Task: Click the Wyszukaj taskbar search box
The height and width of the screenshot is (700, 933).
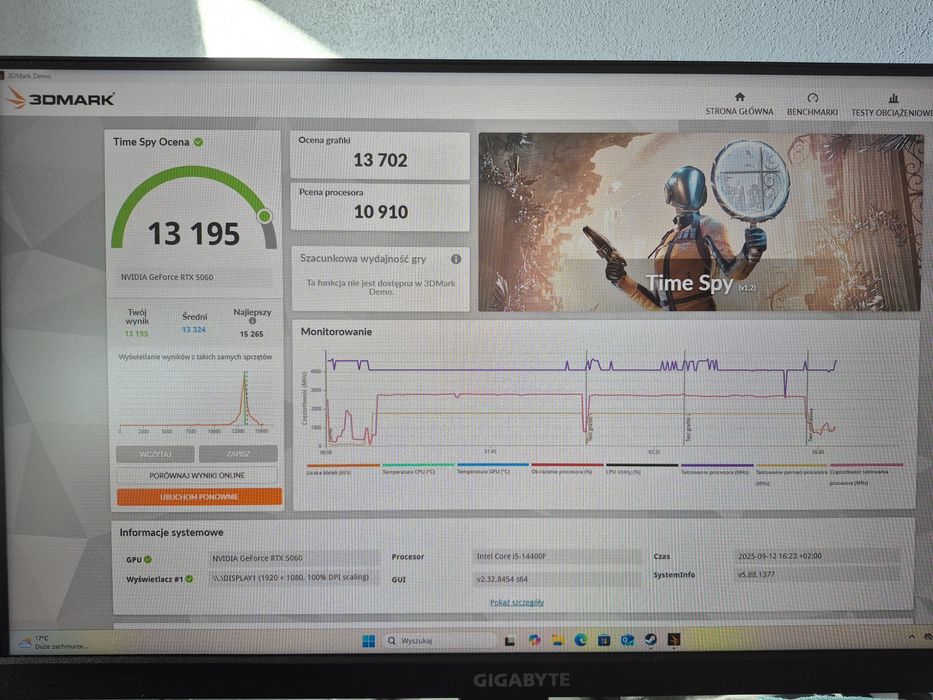Action: pos(440,641)
